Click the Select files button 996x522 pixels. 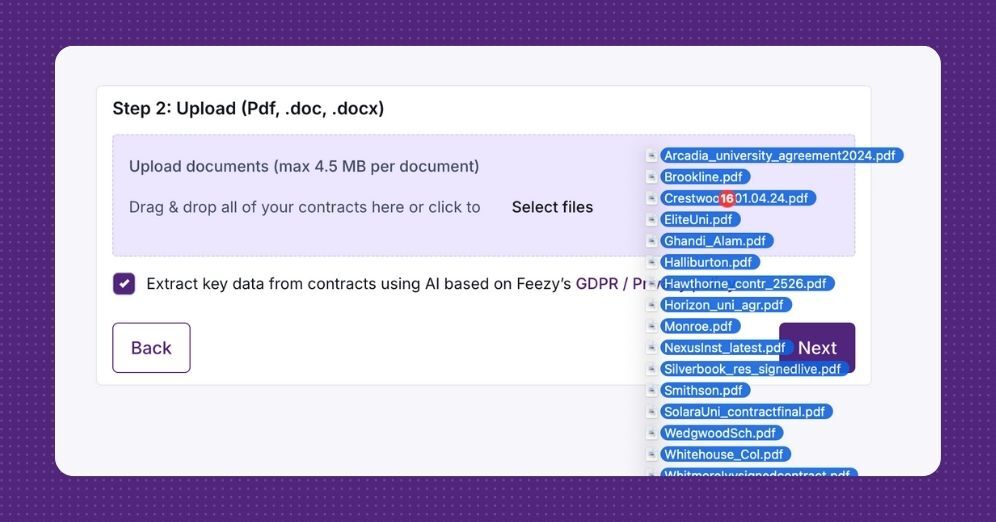(552, 207)
